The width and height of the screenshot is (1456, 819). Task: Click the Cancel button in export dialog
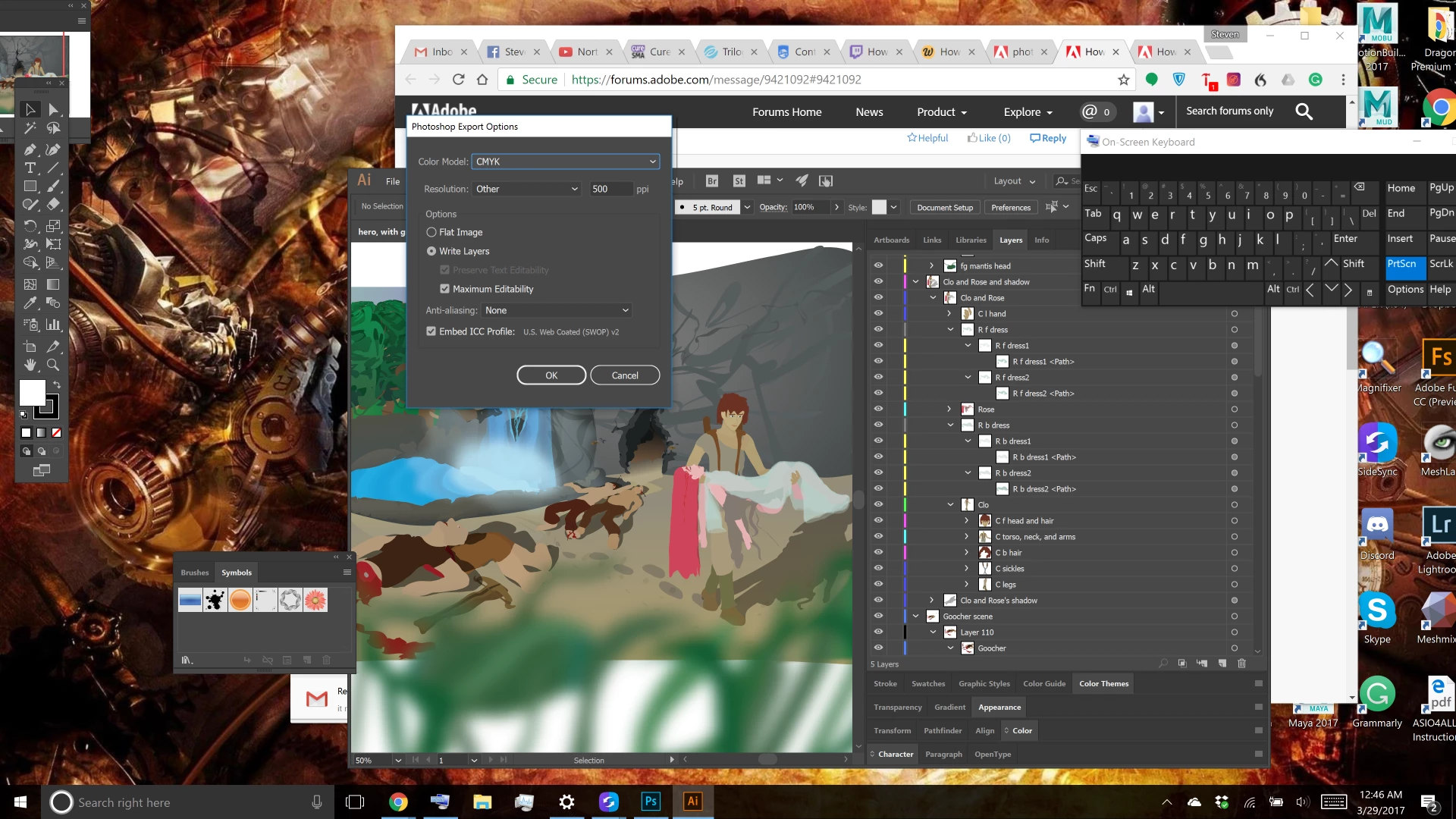(625, 375)
